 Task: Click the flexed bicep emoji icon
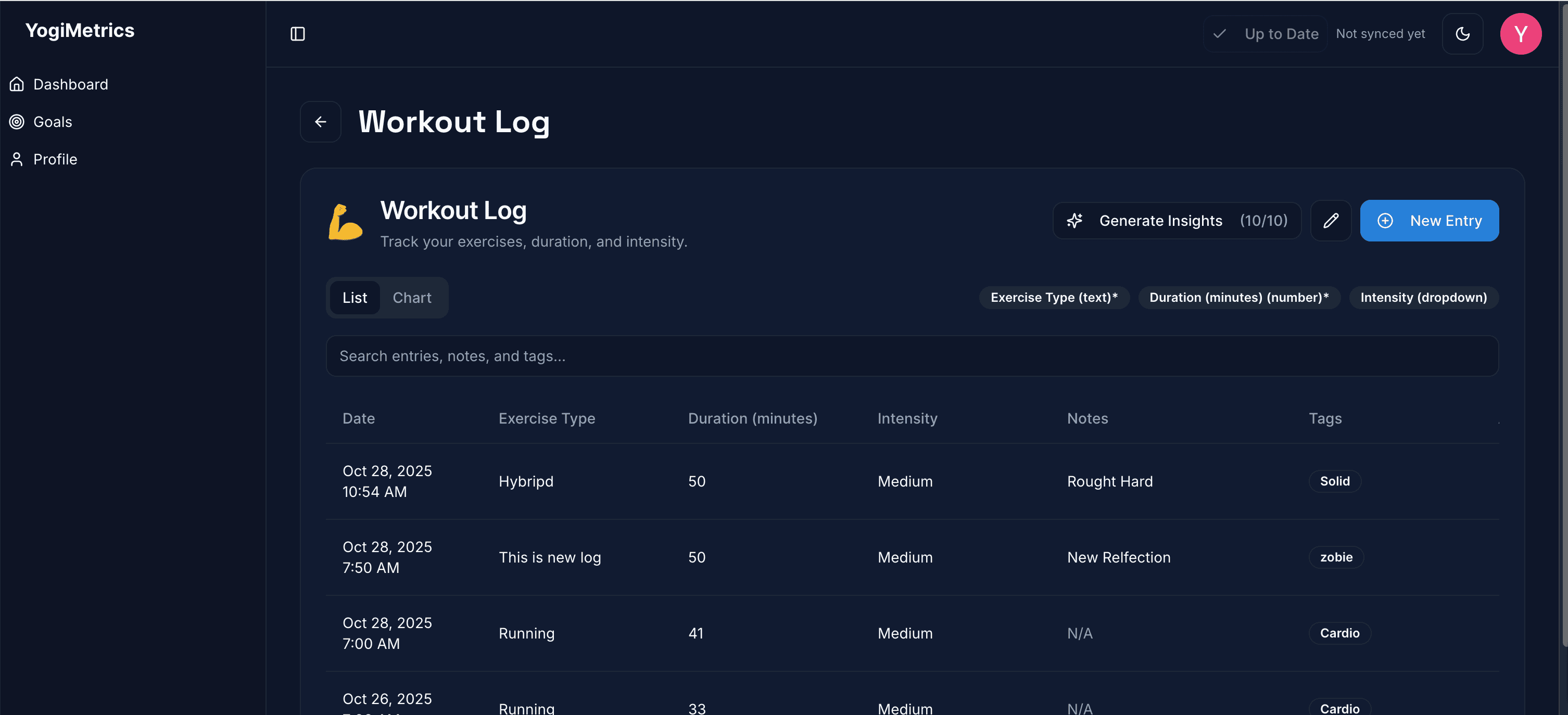pyautogui.click(x=345, y=222)
